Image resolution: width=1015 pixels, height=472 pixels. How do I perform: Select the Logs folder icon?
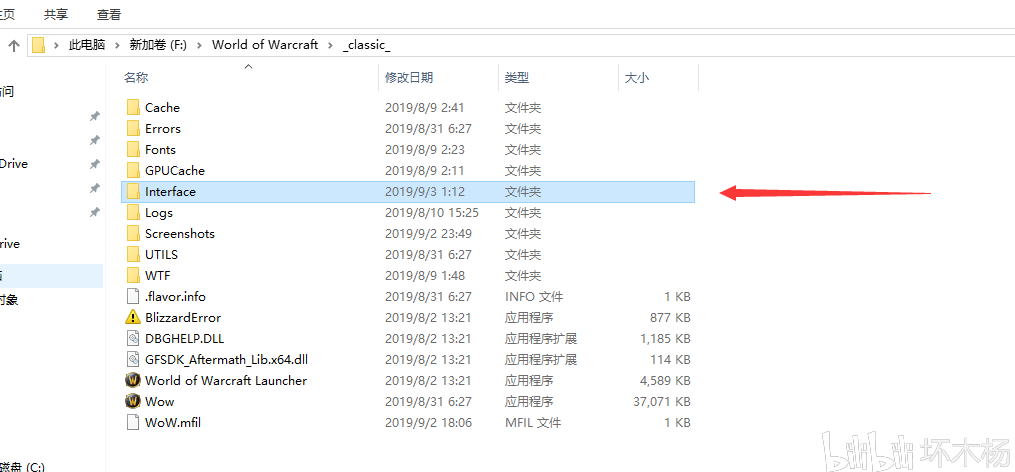133,212
